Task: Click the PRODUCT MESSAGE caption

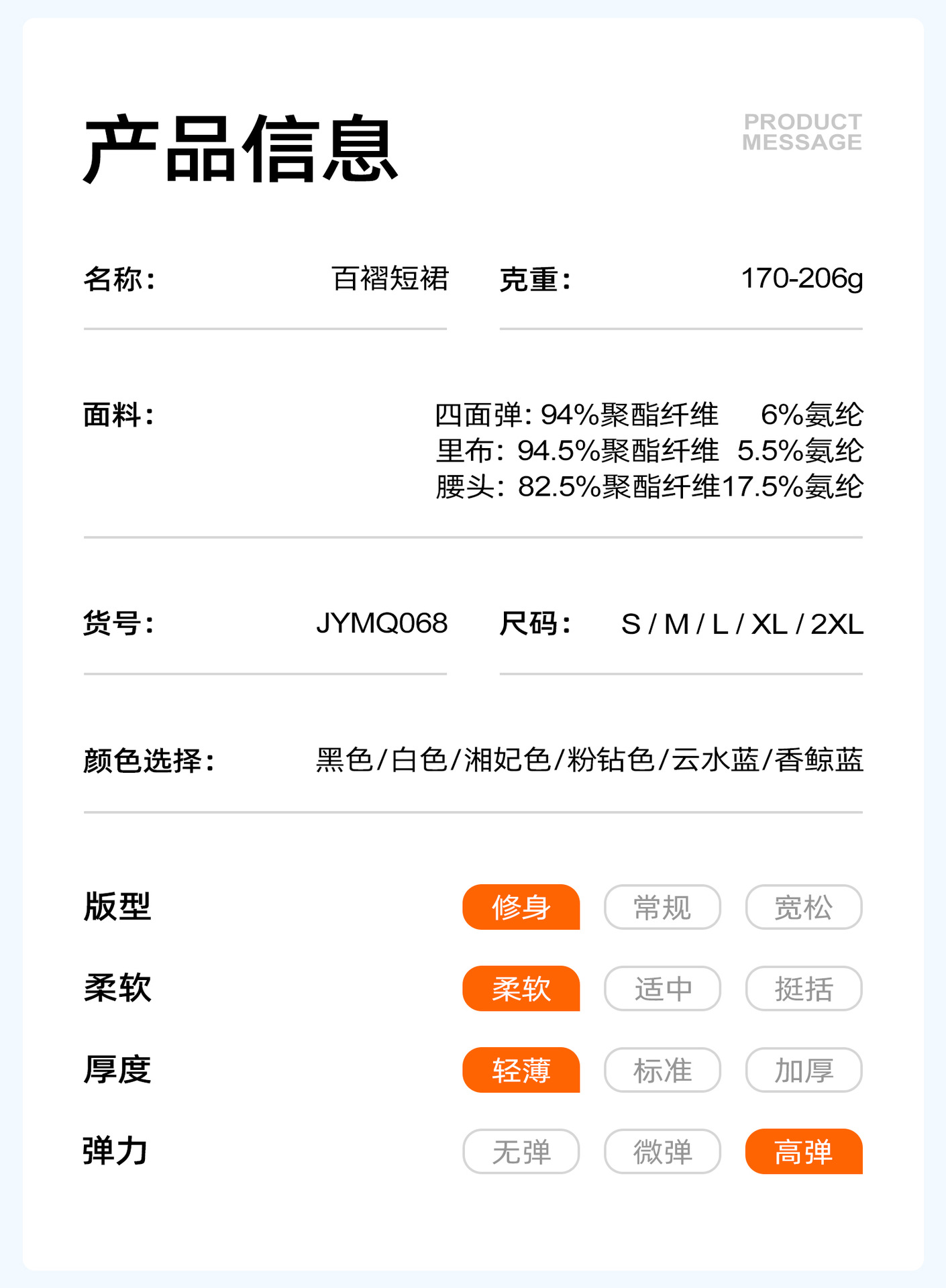Action: click(802, 132)
